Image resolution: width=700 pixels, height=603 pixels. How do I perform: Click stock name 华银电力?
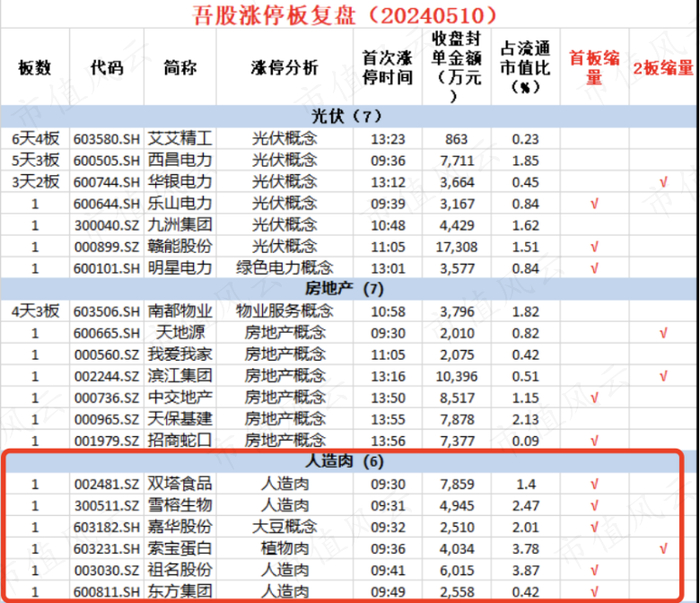(180, 182)
